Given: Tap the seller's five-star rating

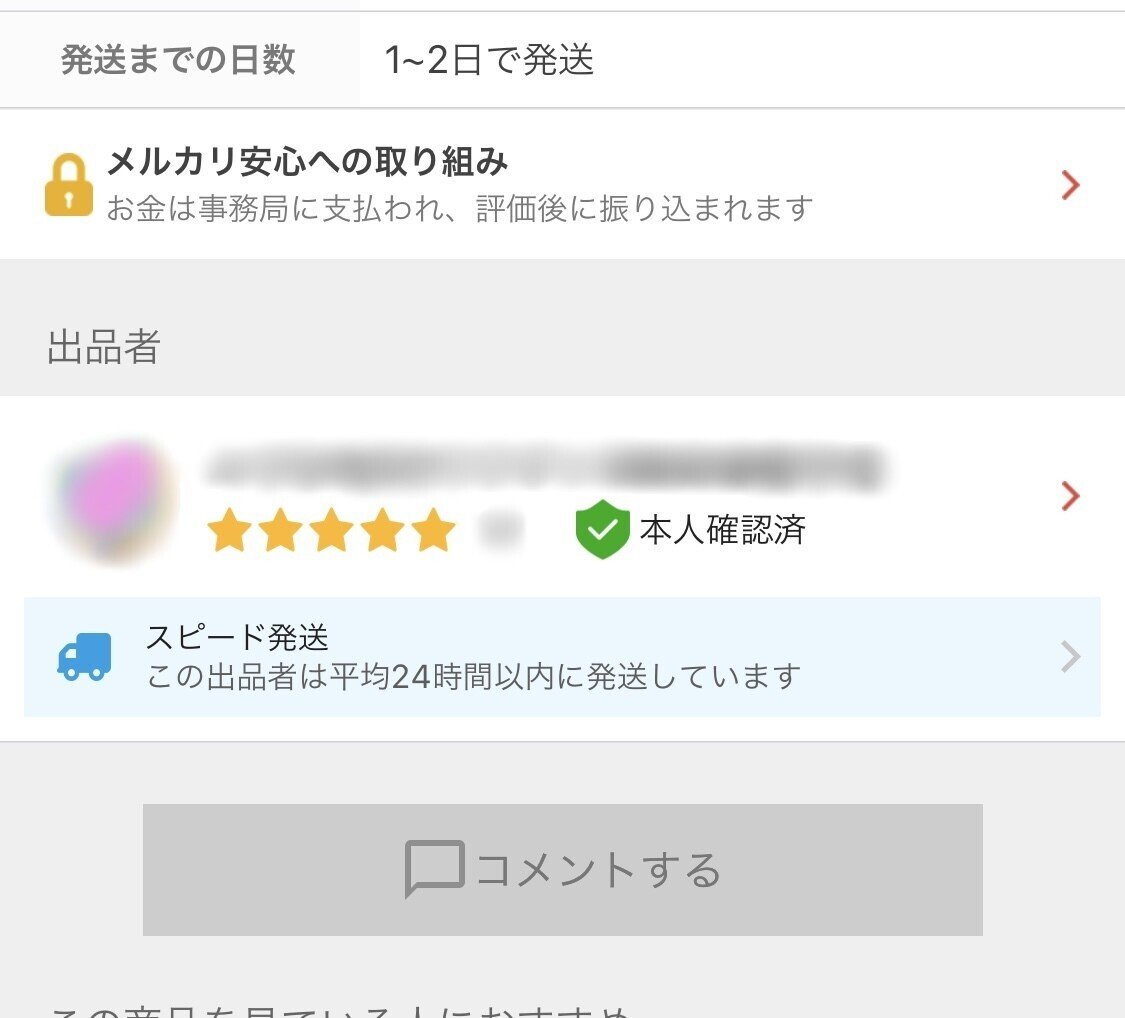Looking at the screenshot, I should coord(331,530).
